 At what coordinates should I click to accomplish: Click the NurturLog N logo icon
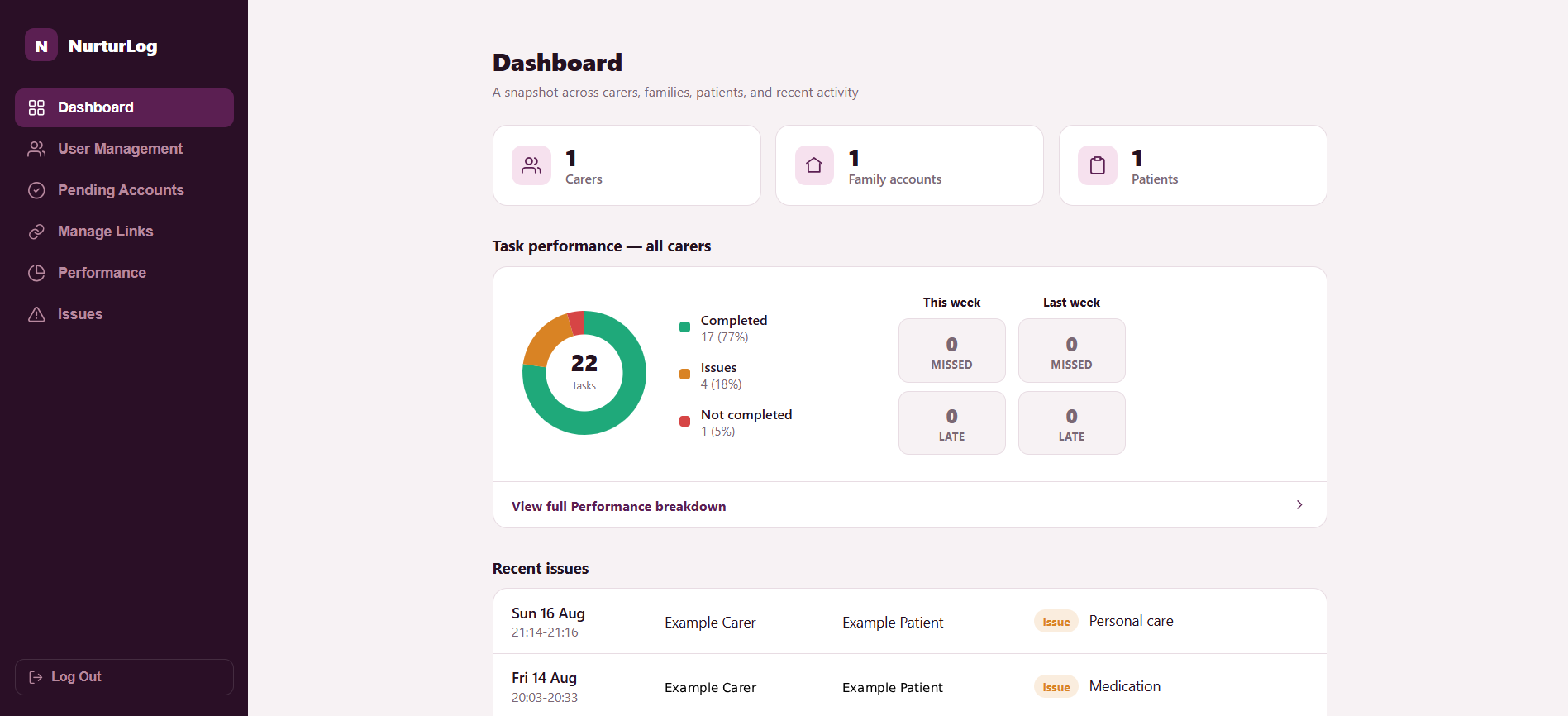[41, 45]
